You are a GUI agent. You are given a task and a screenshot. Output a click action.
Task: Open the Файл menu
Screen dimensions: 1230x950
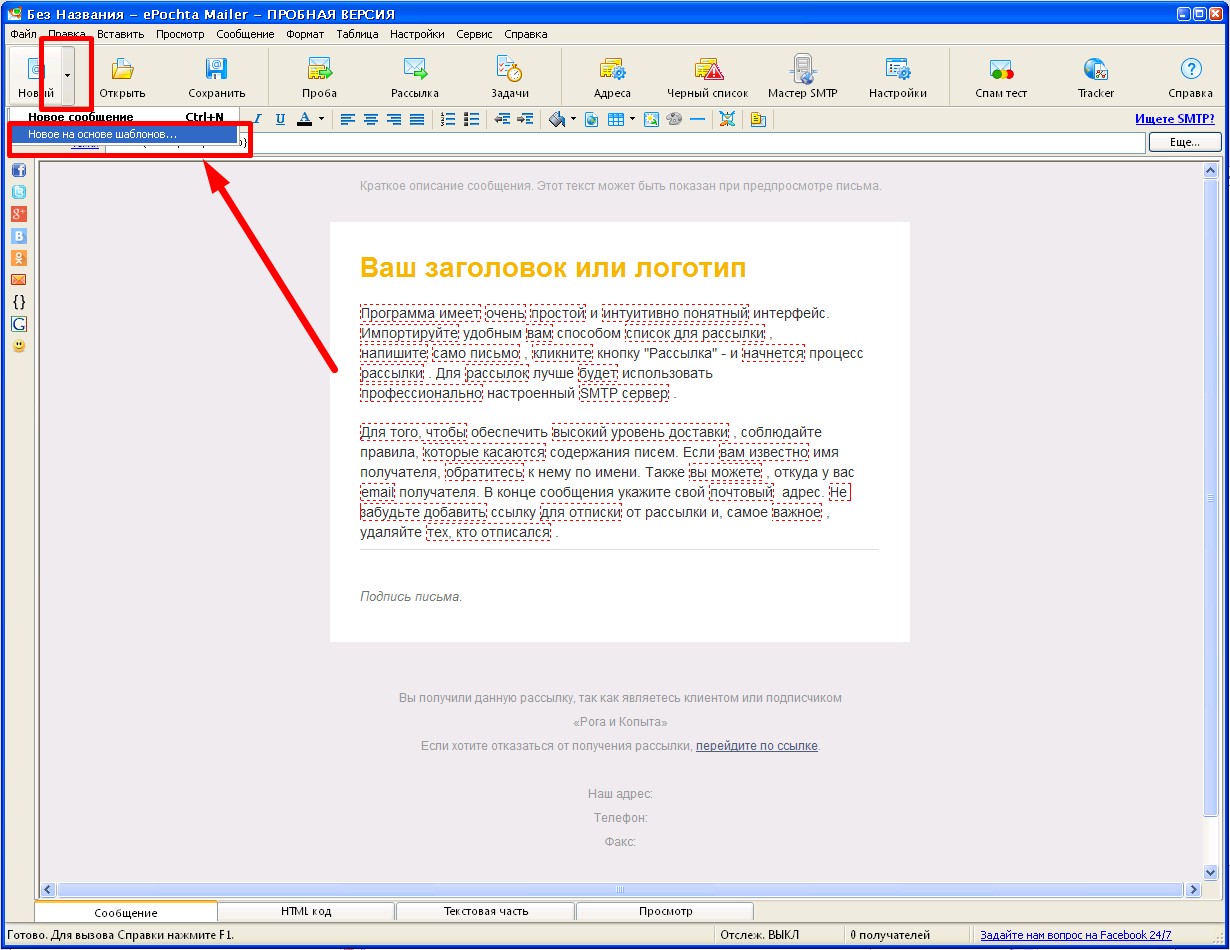(x=22, y=34)
